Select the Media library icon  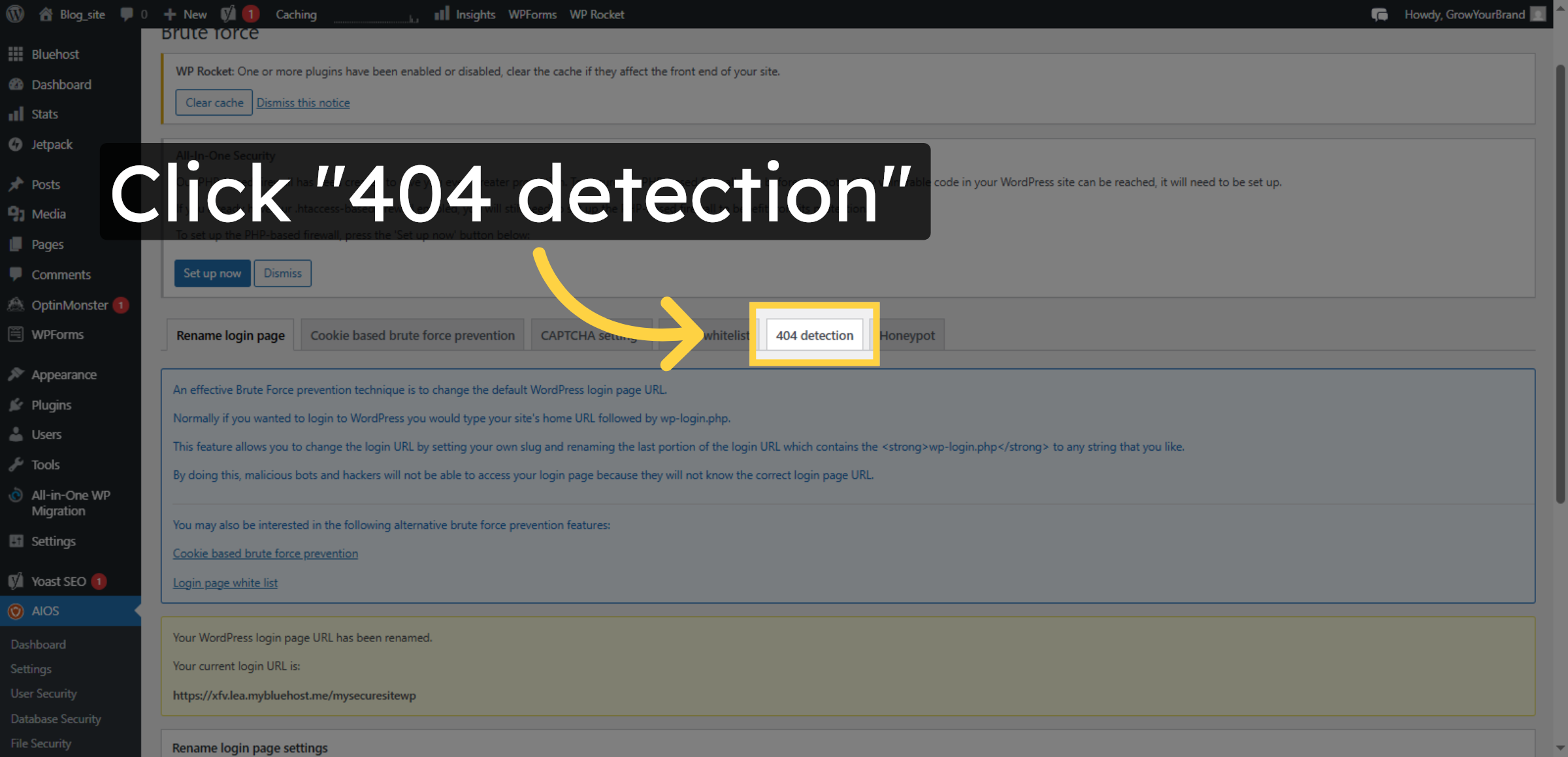point(16,214)
